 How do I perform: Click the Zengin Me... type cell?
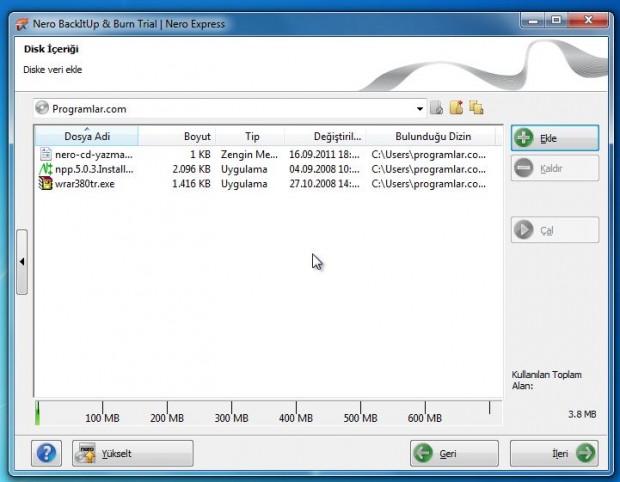tap(250, 155)
